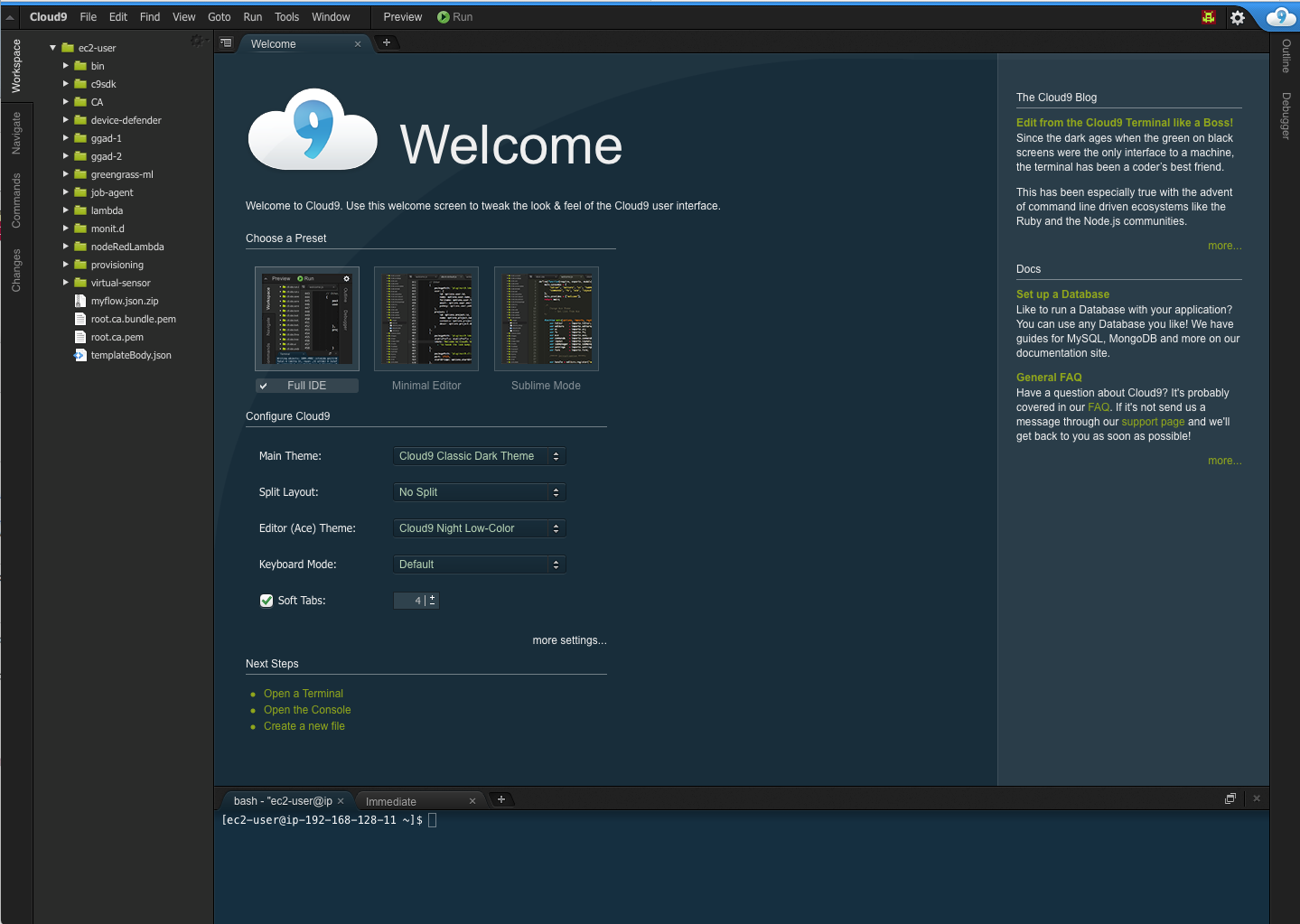Screen dimensions: 1300x924
Task: Open the Debugger right side panel
Action: [x=1286, y=116]
